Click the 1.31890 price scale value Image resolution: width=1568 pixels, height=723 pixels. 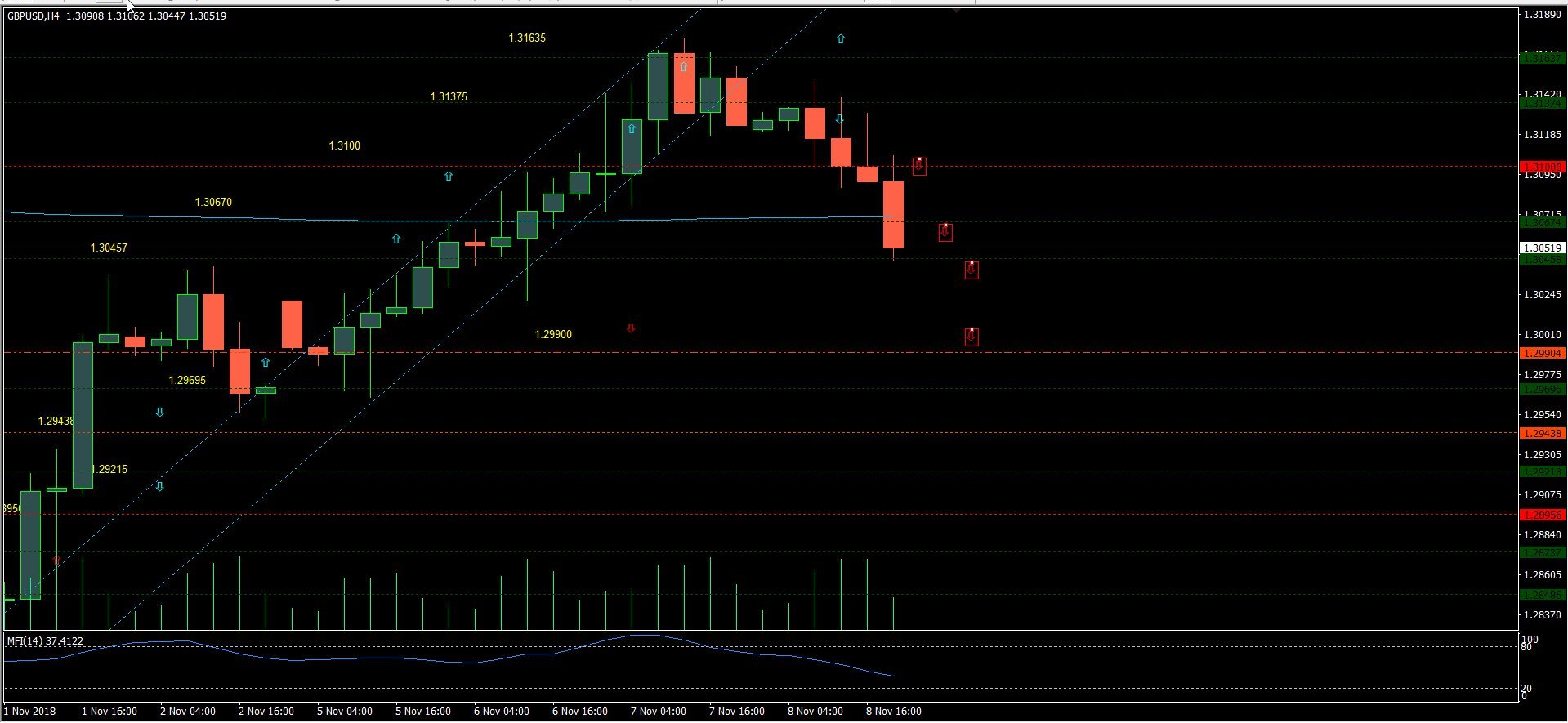[1543, 15]
